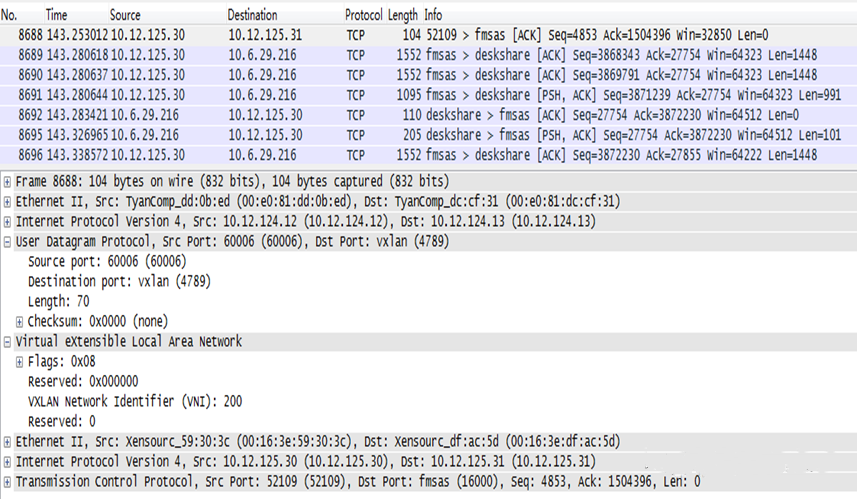Expand the VXLAN Flags 0x08 field
857x499 pixels.
pyautogui.click(x=19, y=362)
